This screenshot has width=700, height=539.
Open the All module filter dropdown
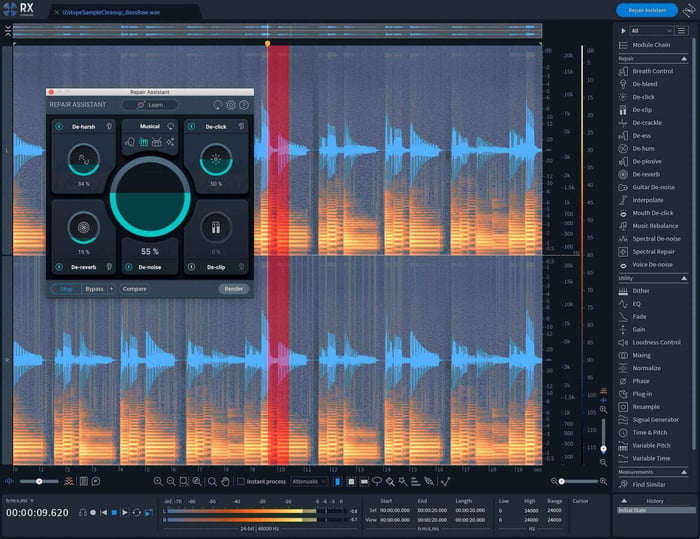click(x=651, y=31)
